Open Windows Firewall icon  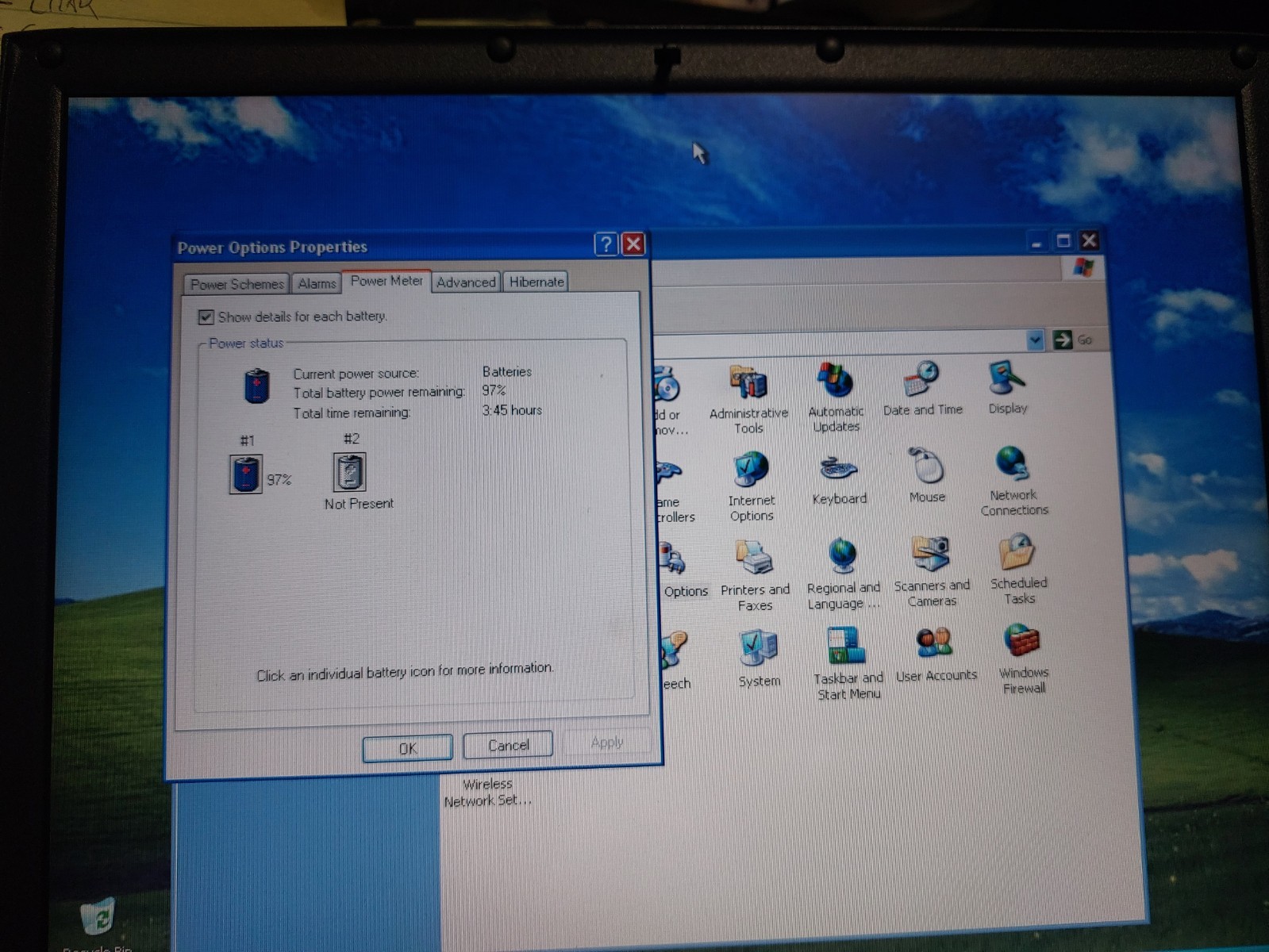[x=1023, y=641]
